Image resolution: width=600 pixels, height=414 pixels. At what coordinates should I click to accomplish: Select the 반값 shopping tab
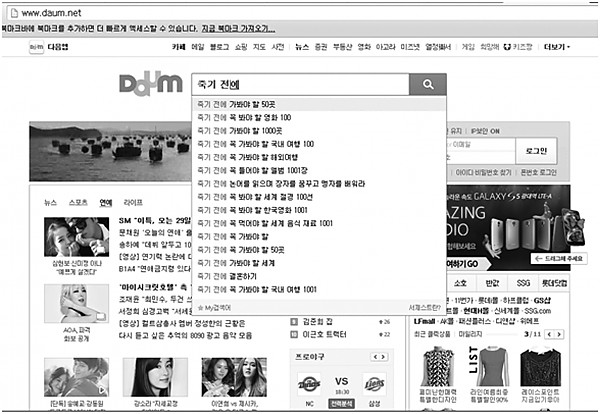tap(492, 283)
